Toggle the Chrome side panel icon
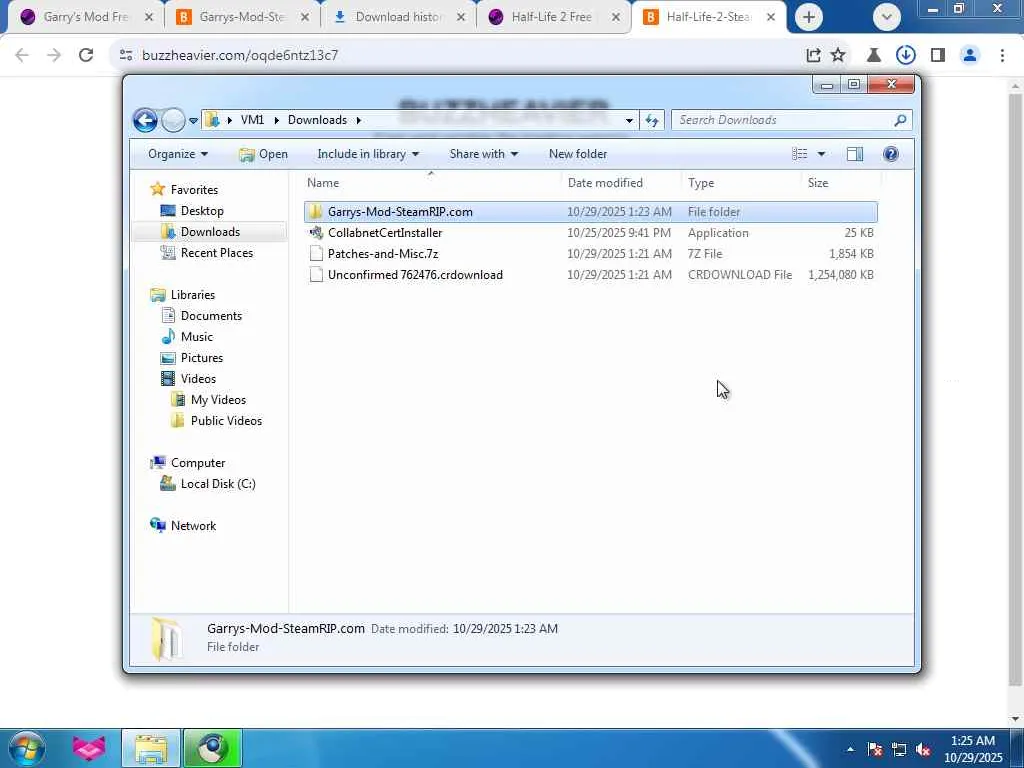This screenshot has width=1024, height=768. (x=938, y=56)
